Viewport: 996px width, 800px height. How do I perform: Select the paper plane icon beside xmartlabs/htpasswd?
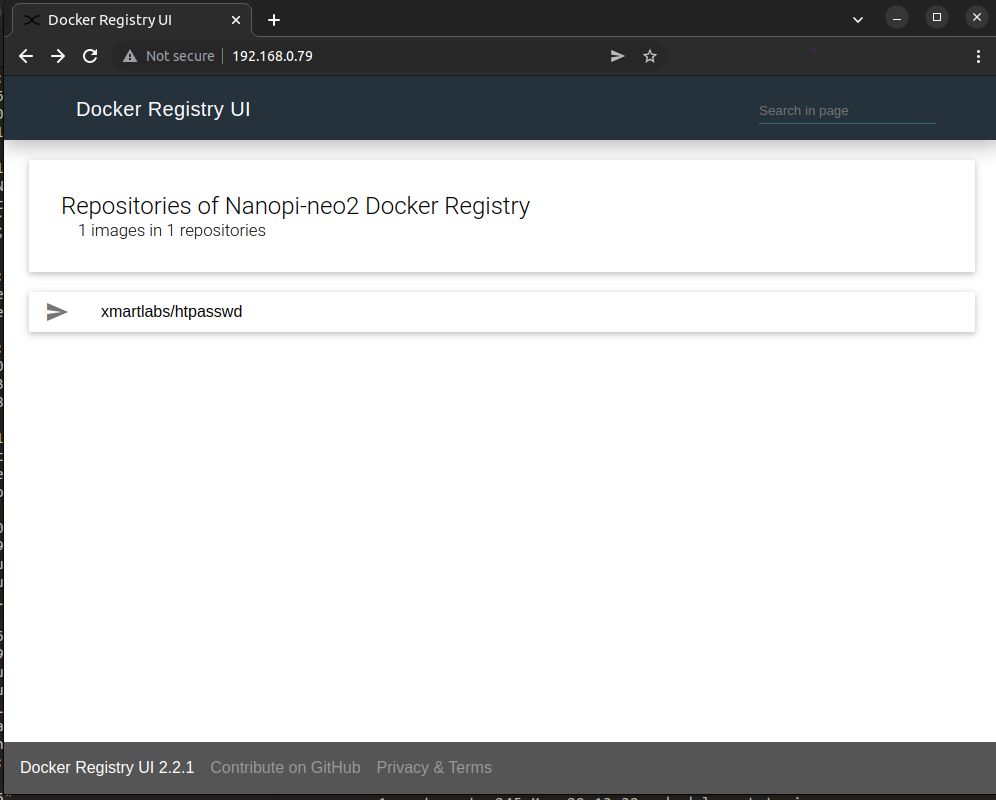point(57,311)
